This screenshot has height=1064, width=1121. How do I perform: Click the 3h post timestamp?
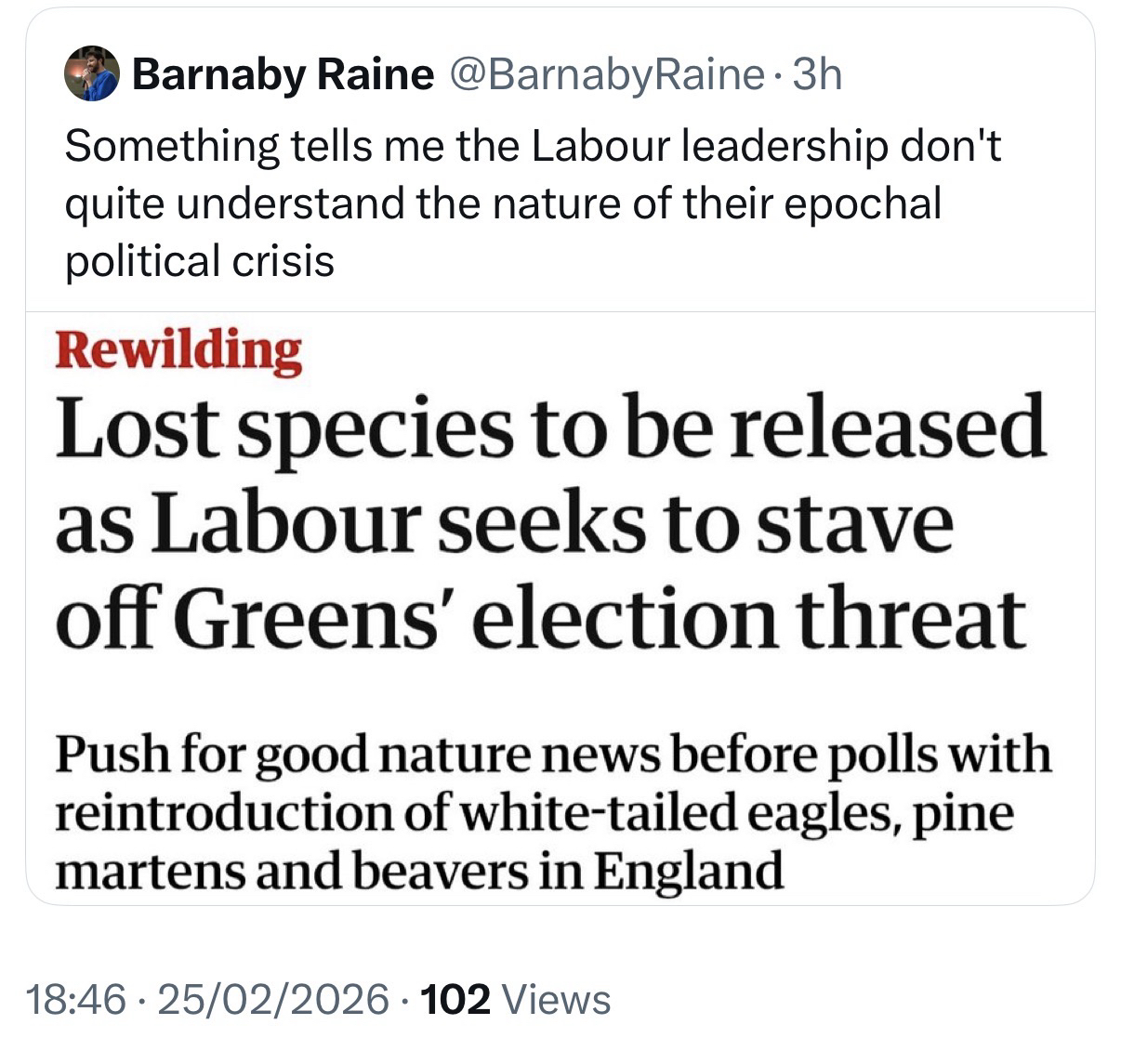coord(817,74)
